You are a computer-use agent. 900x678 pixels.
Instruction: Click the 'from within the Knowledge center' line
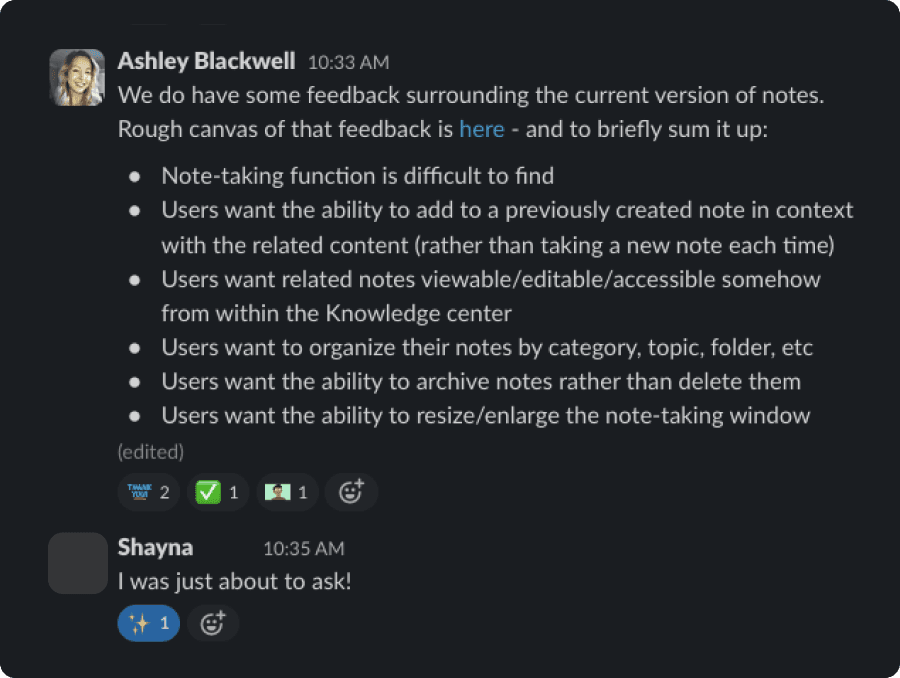point(336,313)
